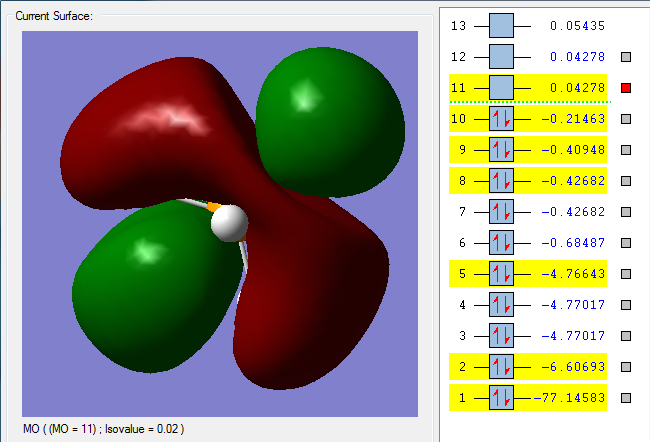Image resolution: width=650 pixels, height=442 pixels.
Task: Select occupied orbital box of MO 5
Action: click(x=501, y=274)
